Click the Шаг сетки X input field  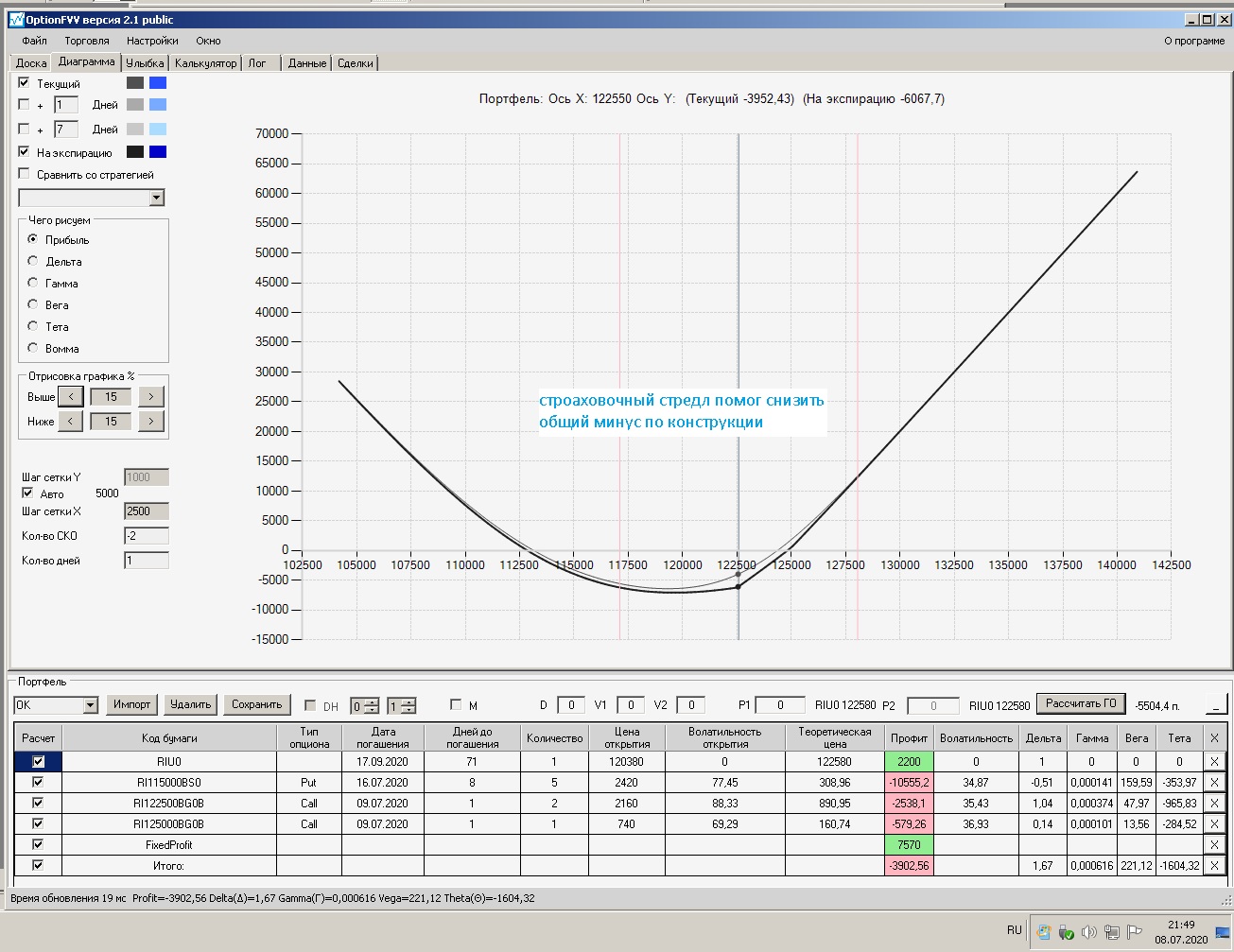(146, 511)
